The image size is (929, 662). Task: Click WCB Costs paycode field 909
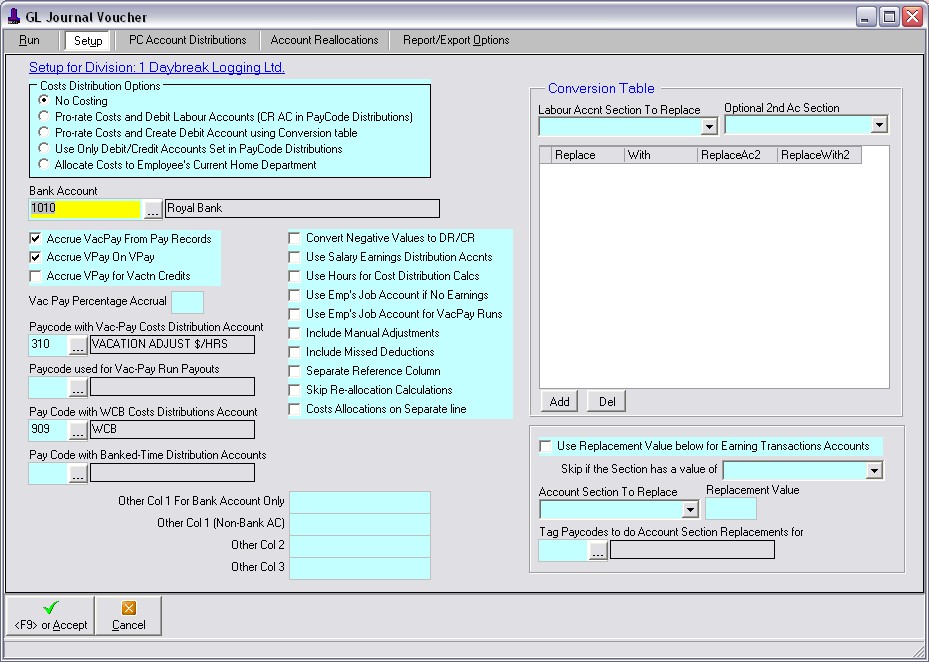click(x=49, y=430)
